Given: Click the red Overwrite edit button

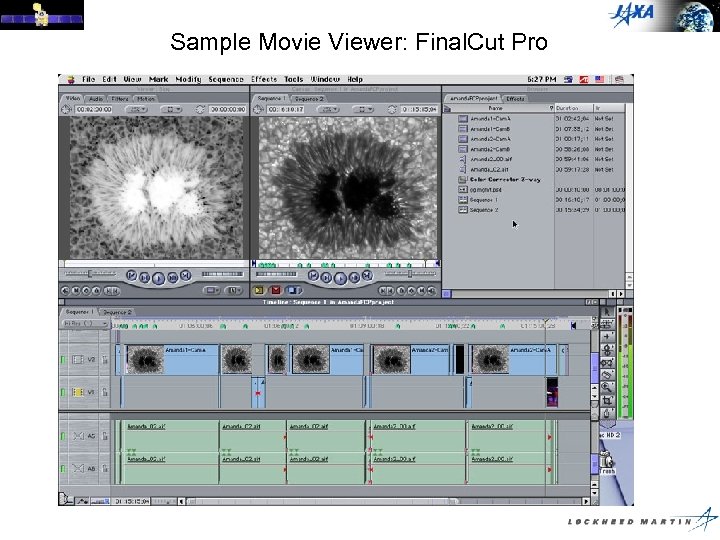Looking at the screenshot, I should point(276,290).
